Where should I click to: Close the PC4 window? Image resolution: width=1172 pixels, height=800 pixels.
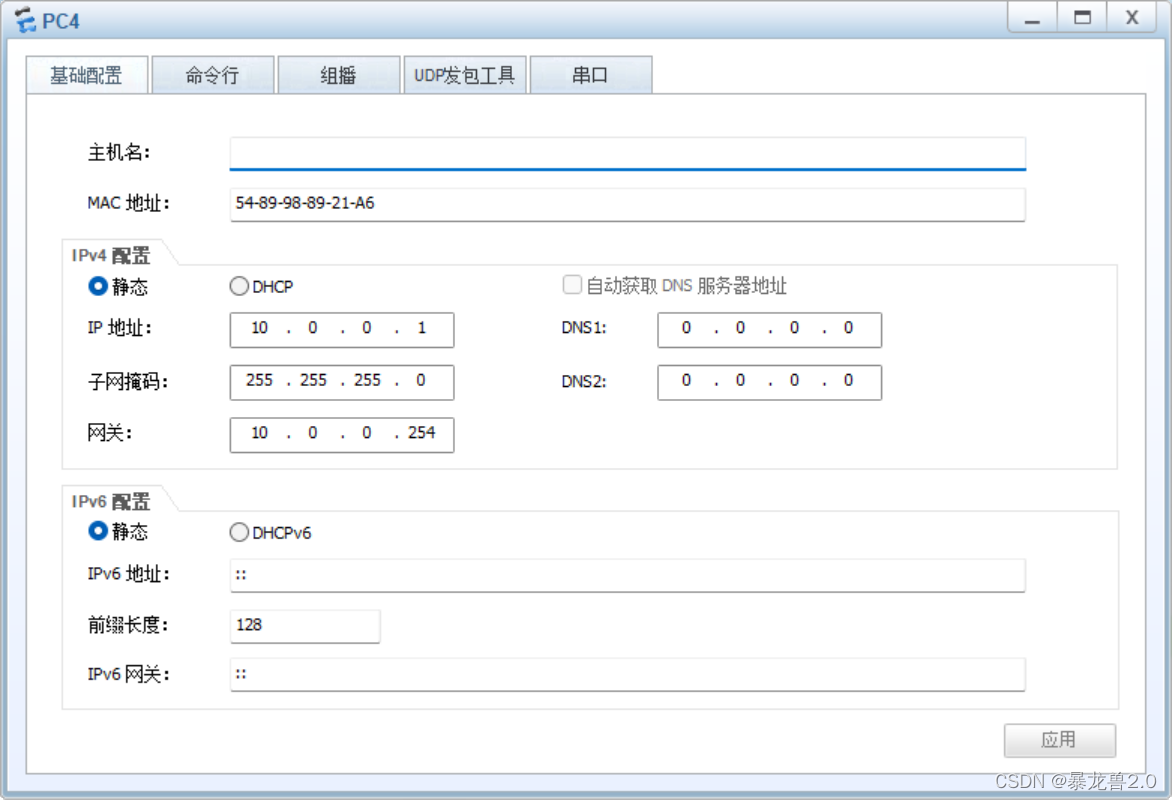click(x=1132, y=18)
